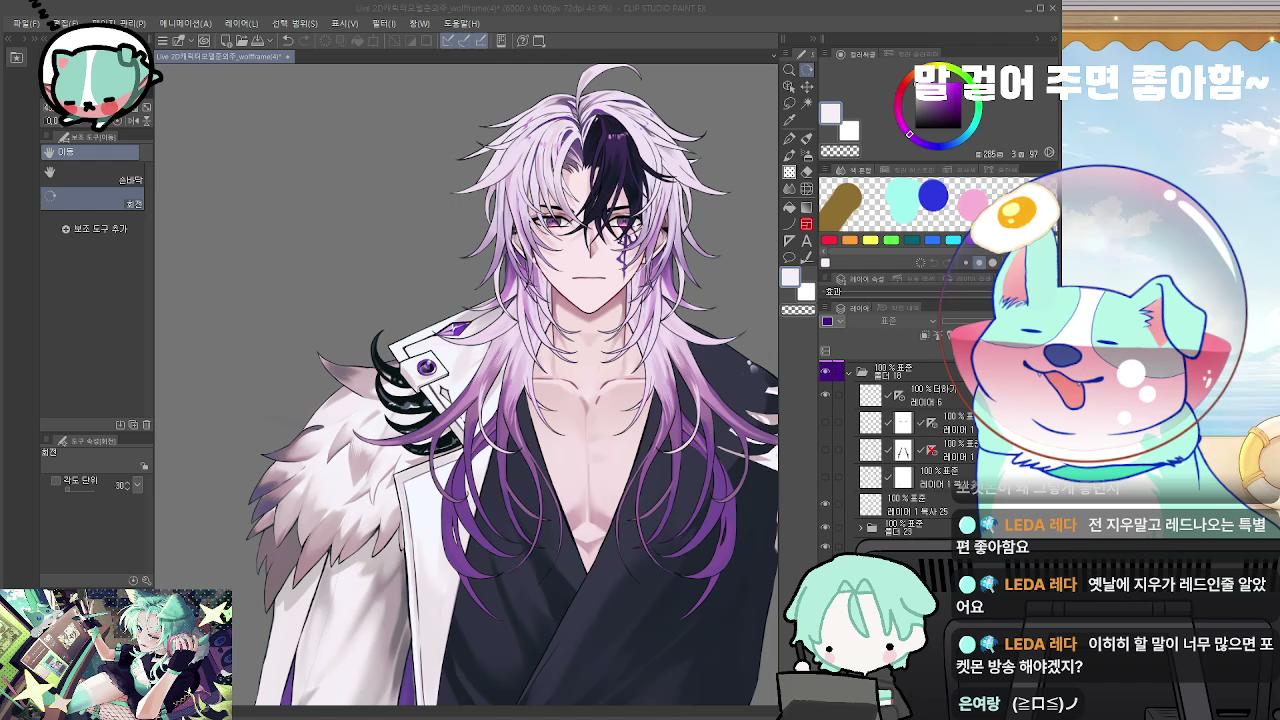Show the hidden layer with red-X ruler icon
The image size is (1280, 720).
(x=826, y=450)
